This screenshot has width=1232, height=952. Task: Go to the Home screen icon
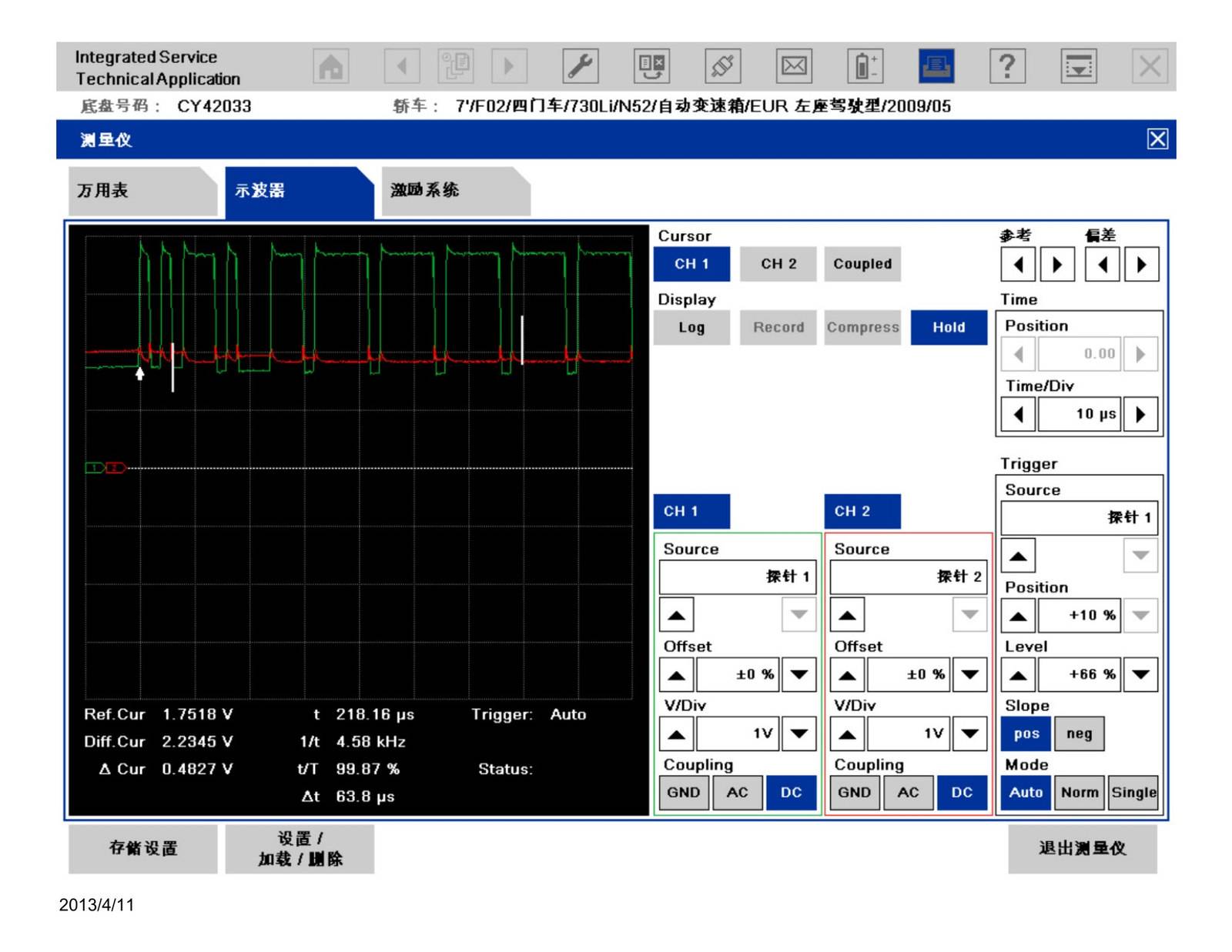[x=331, y=66]
